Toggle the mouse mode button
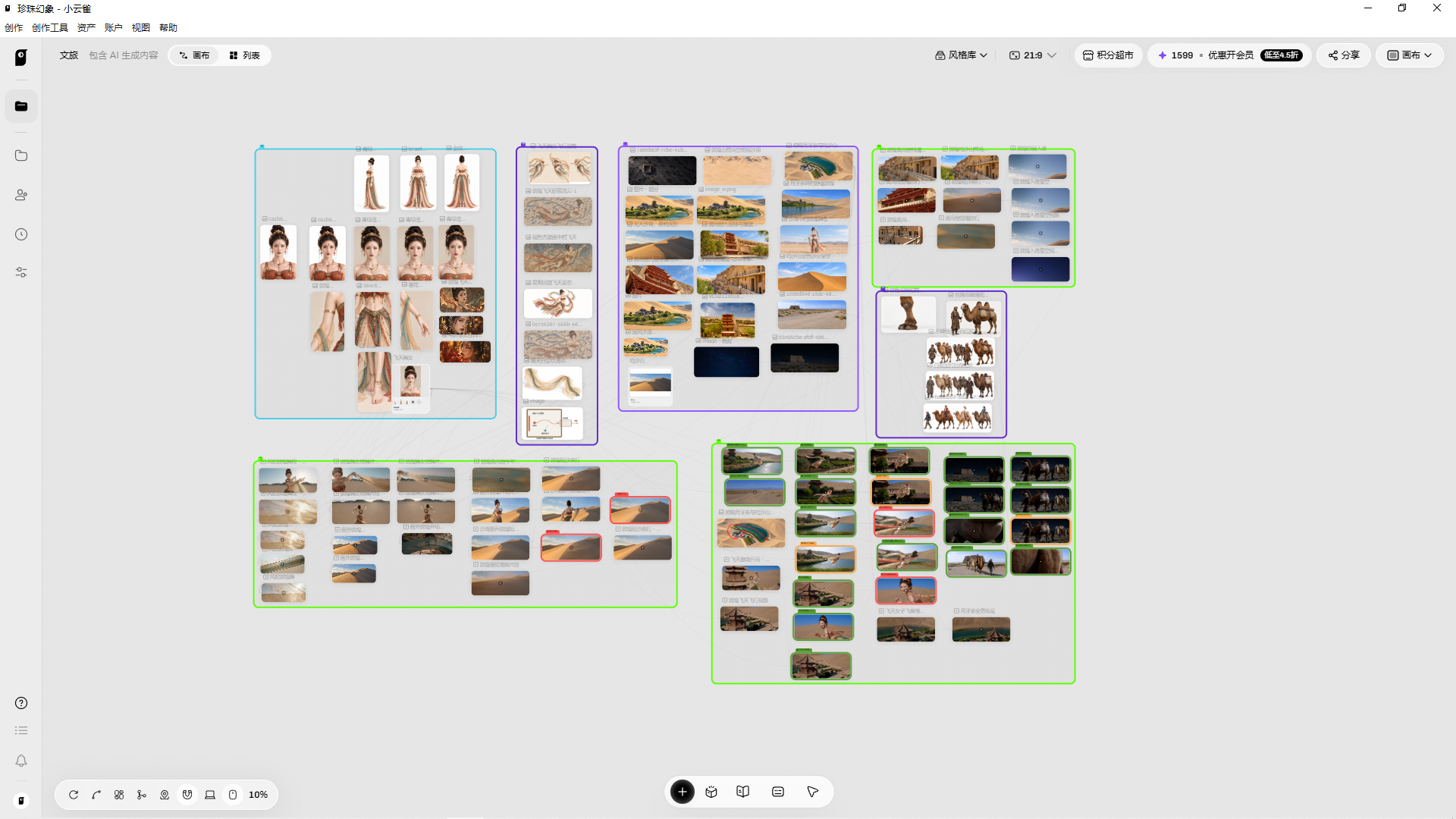The image size is (1456, 819). click(233, 795)
